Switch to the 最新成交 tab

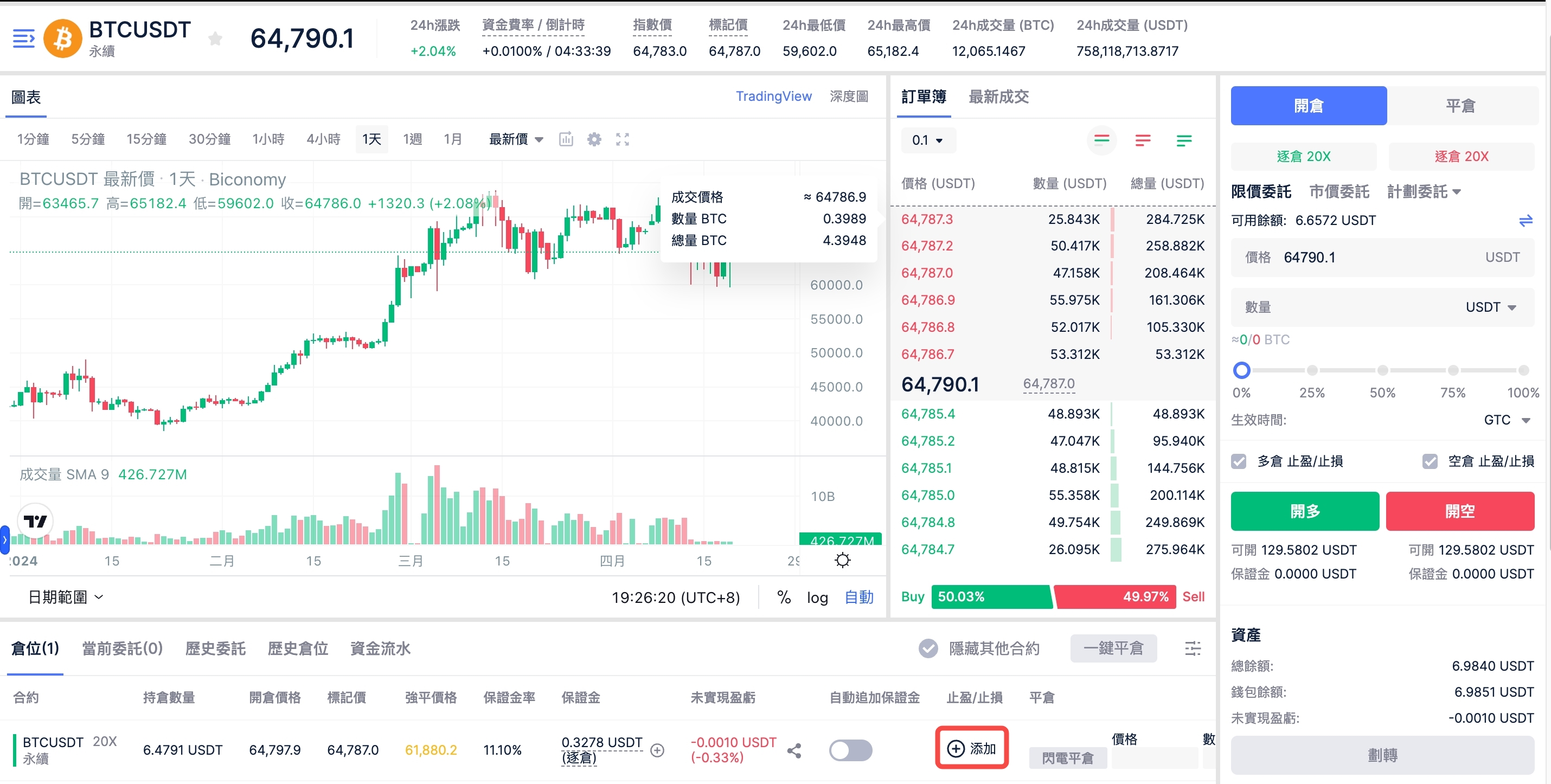pos(998,97)
